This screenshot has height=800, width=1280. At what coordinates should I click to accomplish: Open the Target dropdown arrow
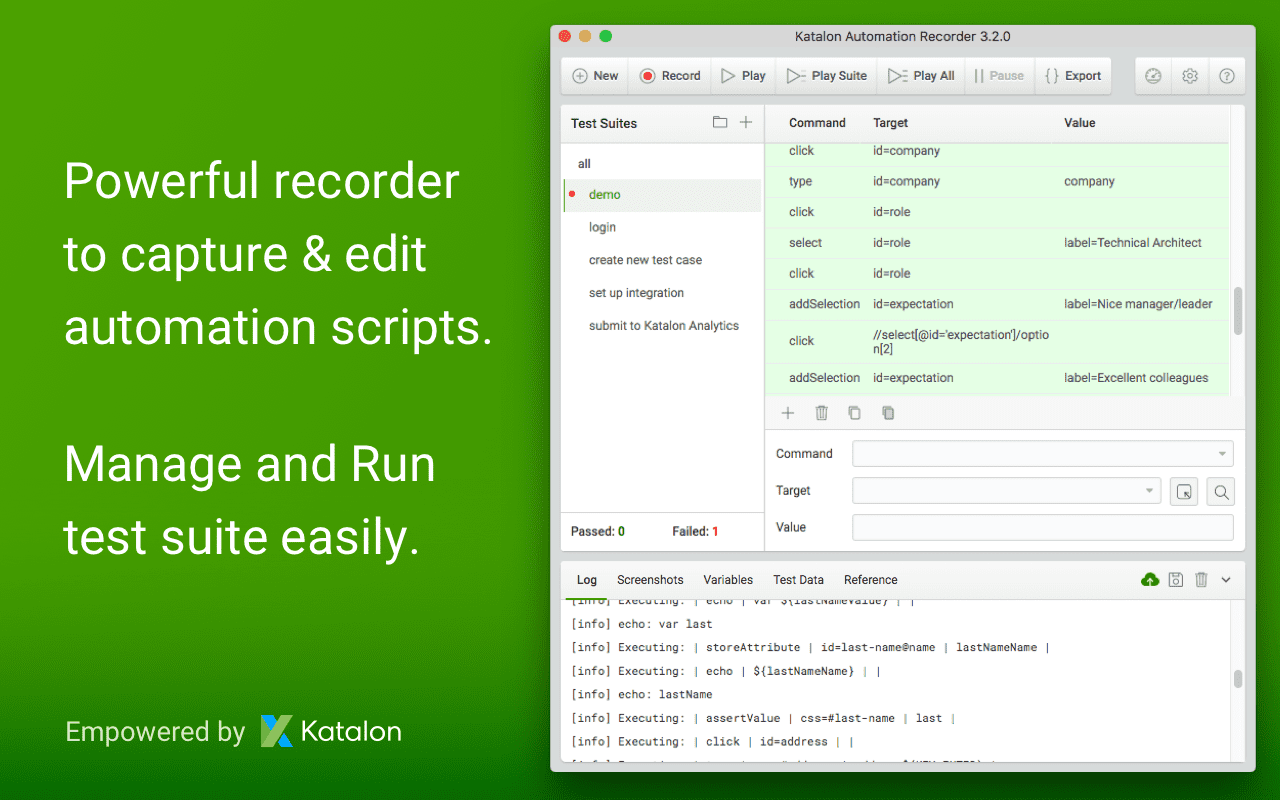[x=1150, y=490]
